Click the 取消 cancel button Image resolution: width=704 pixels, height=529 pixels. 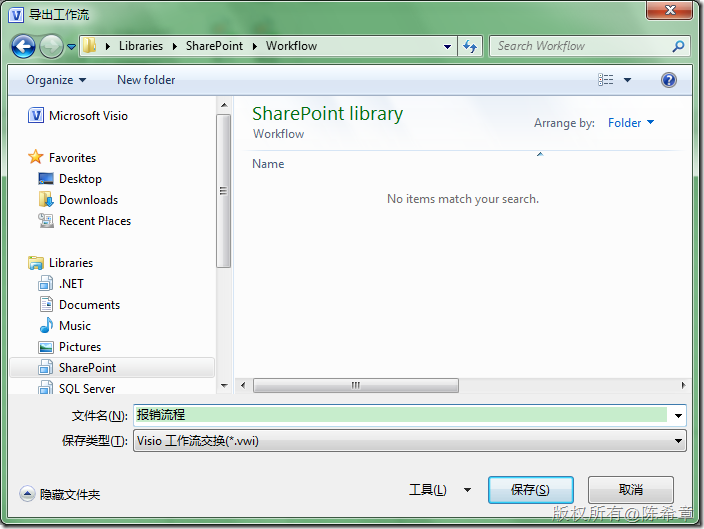[630, 490]
